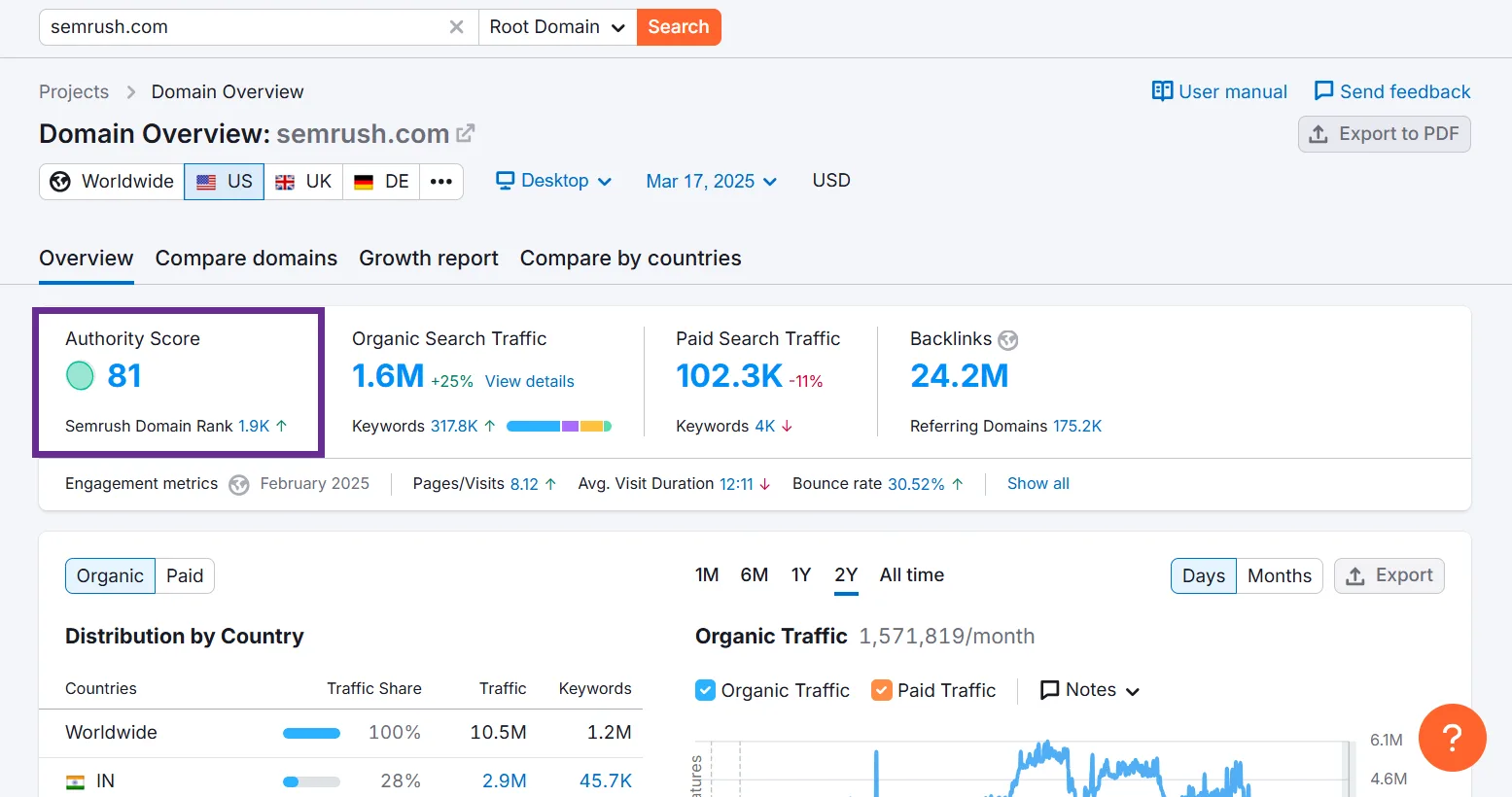
Task: Click the US flag icon
Action: click(x=206, y=182)
